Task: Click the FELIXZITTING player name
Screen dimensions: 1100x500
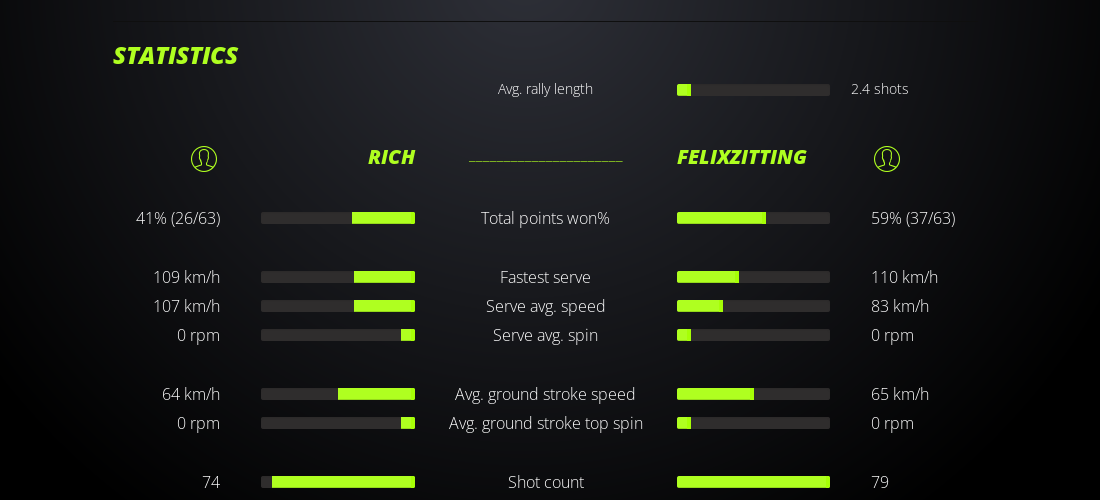Action: (x=741, y=157)
